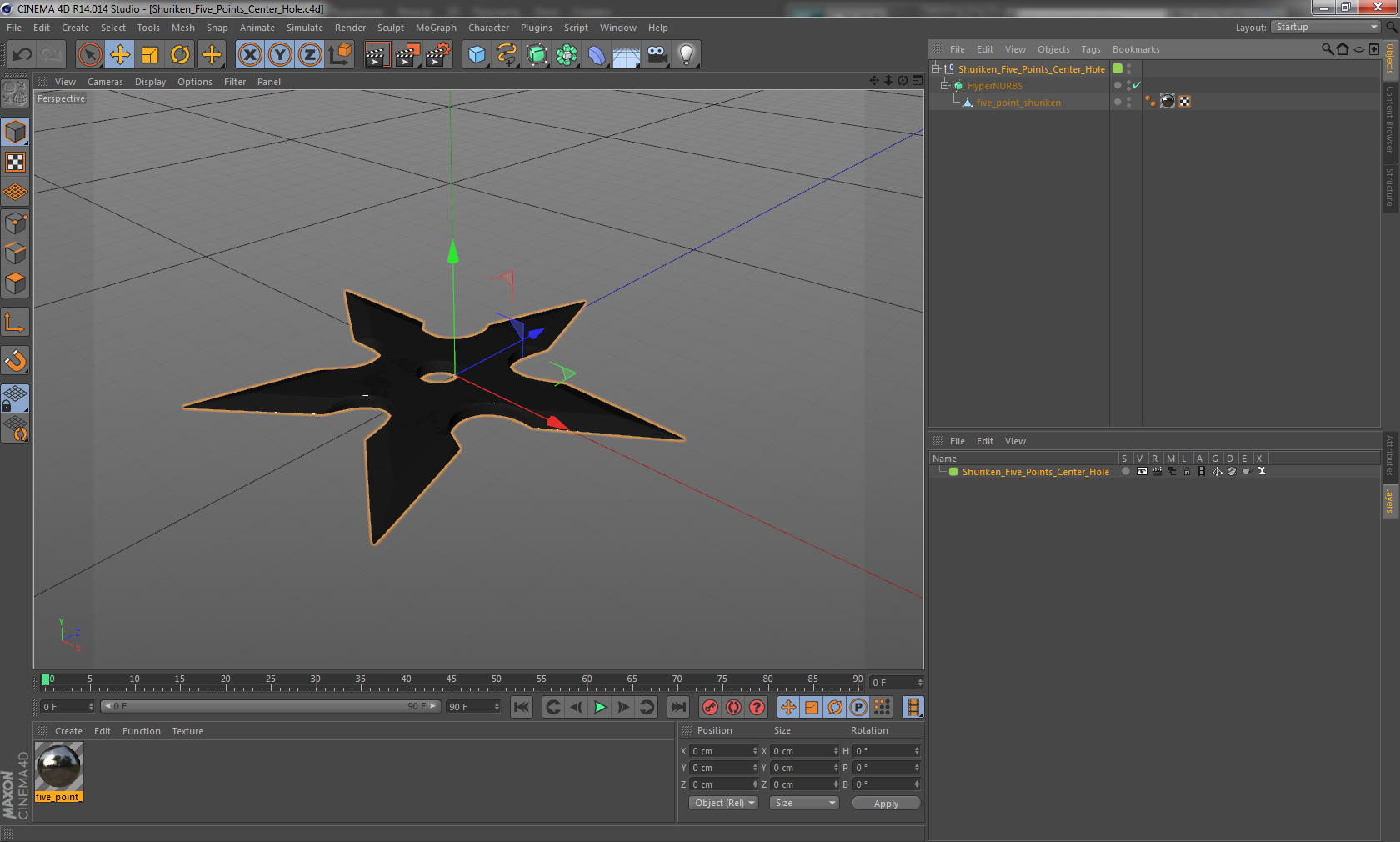Toggle layer Solo dot for Shuriken layer
The width and height of the screenshot is (1400, 842).
tap(1125, 471)
